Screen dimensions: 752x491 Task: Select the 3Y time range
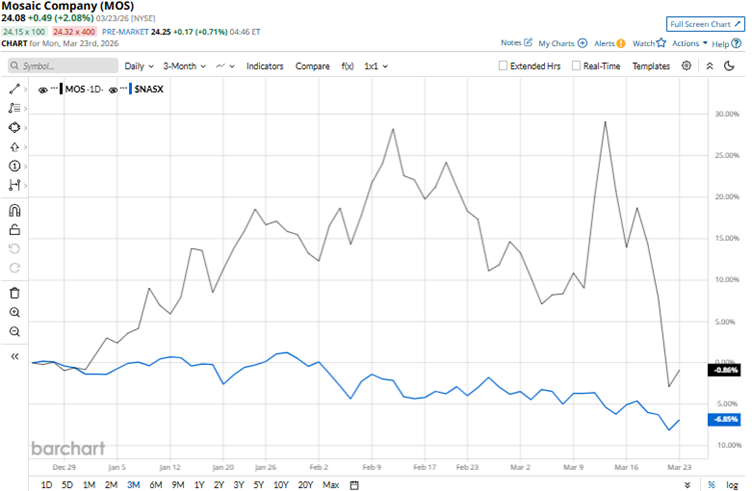[x=239, y=485]
